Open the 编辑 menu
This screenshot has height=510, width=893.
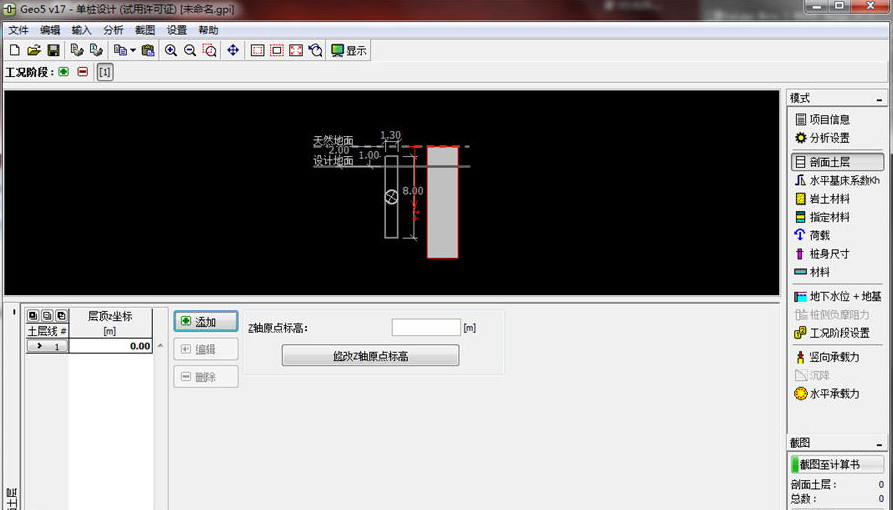click(x=50, y=30)
